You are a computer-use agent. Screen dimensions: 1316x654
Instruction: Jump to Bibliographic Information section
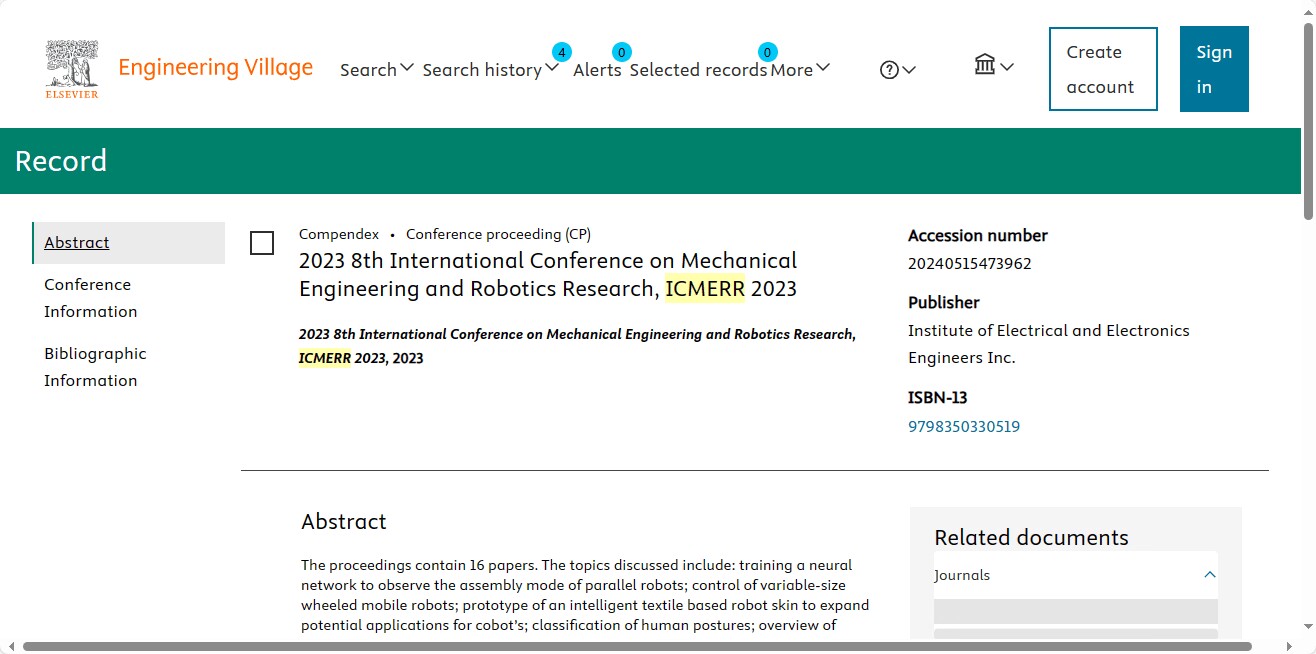95,367
